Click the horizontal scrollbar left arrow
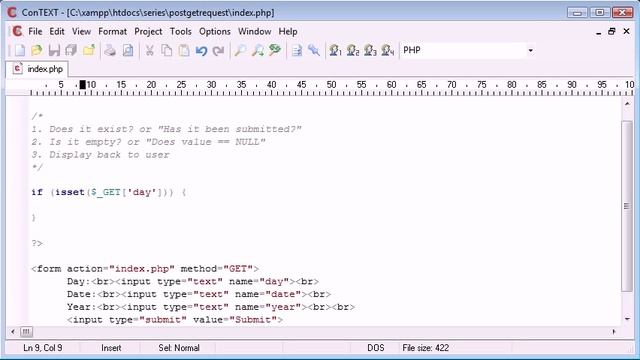The width and height of the screenshot is (640, 360). click(13, 332)
